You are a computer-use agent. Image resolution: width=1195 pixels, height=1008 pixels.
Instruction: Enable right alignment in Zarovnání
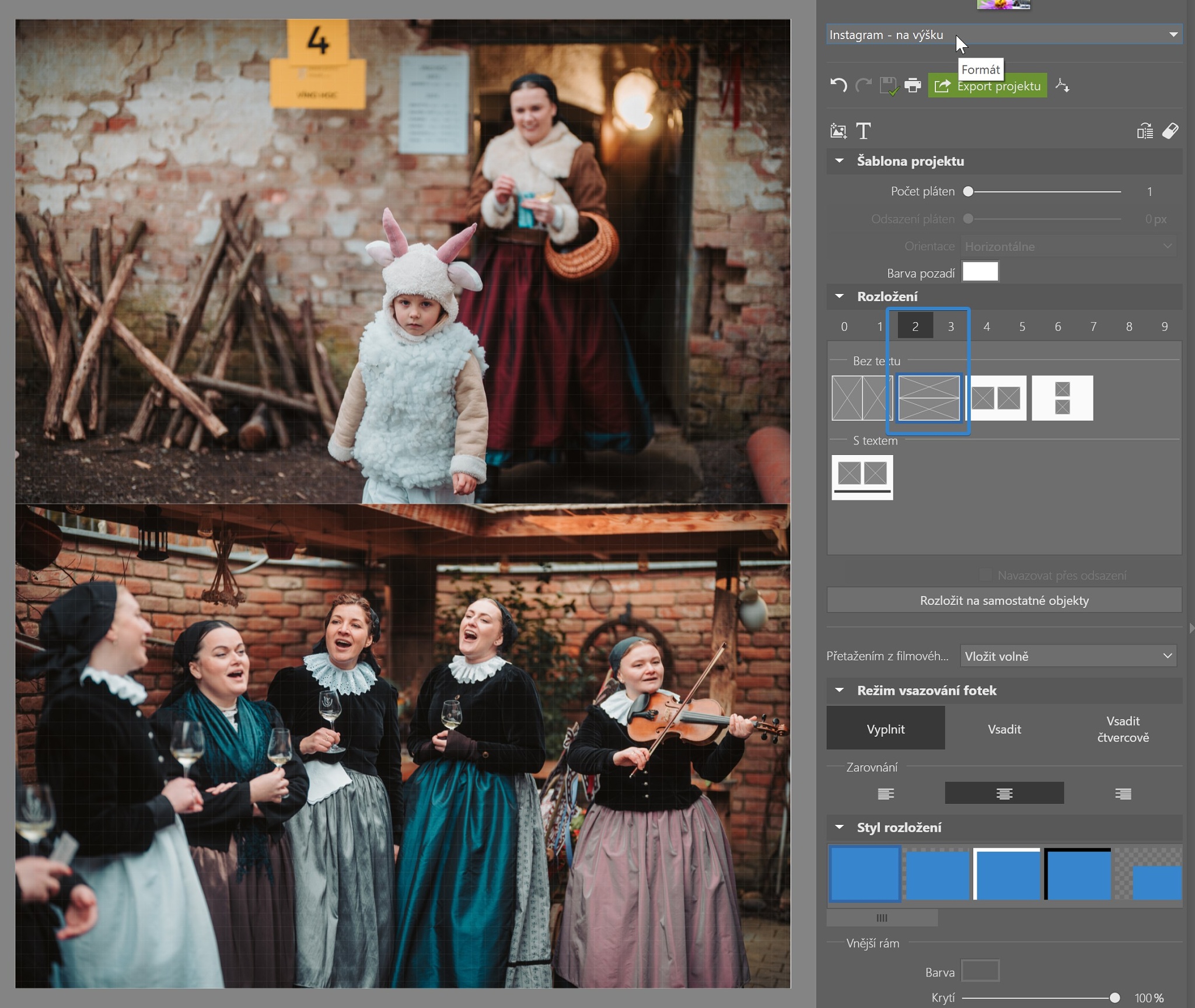coord(1122,793)
